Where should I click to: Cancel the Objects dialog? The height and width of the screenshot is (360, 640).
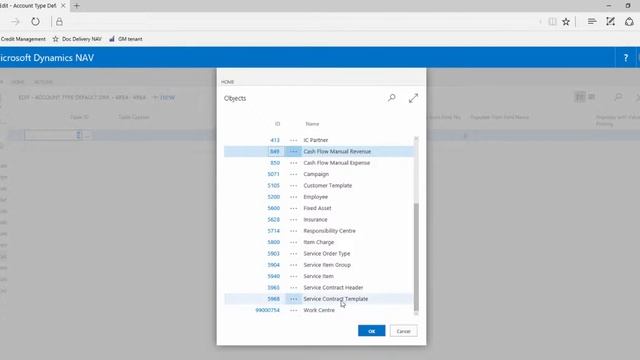coord(403,331)
